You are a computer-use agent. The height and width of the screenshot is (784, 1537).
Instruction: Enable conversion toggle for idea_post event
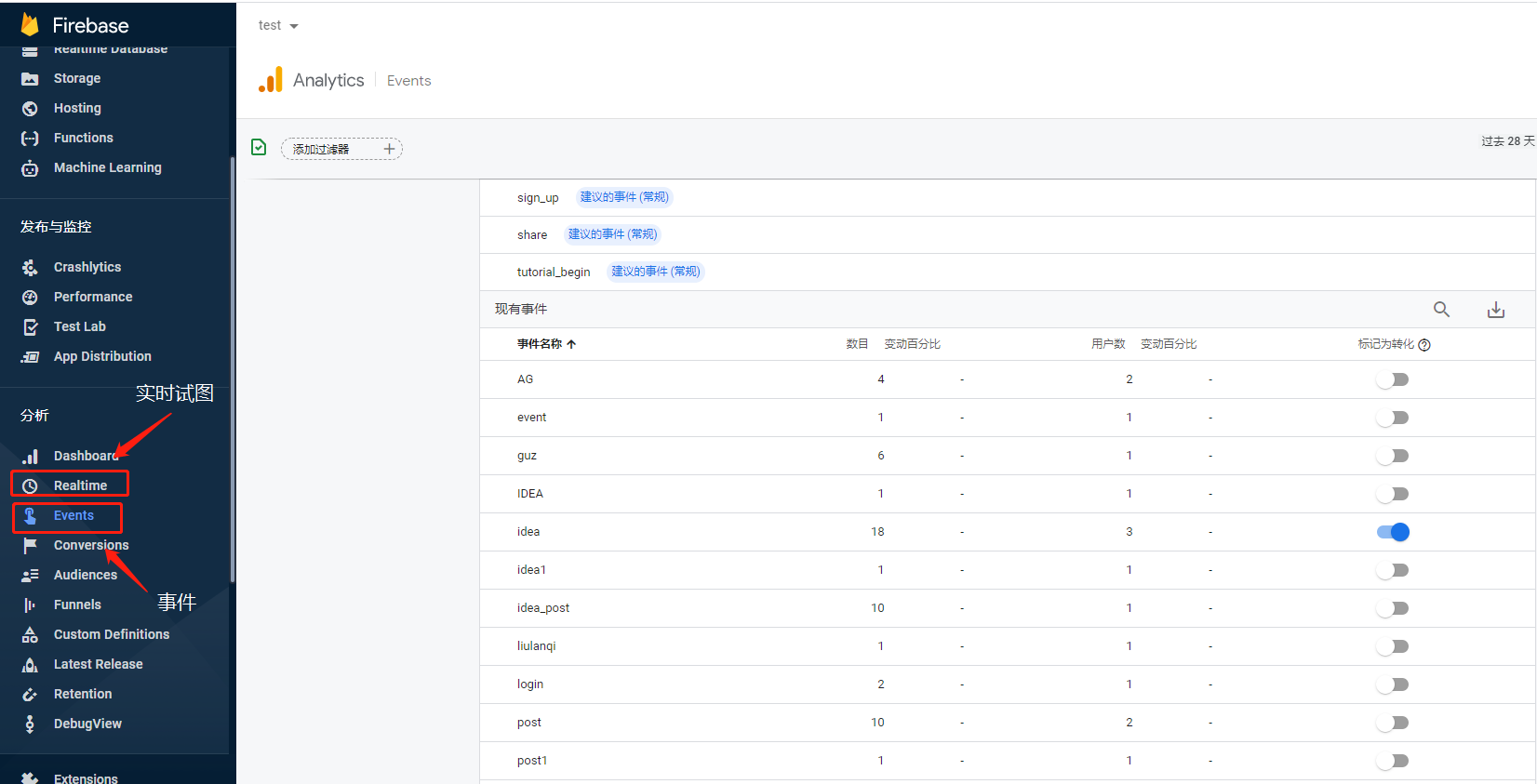pos(1393,608)
